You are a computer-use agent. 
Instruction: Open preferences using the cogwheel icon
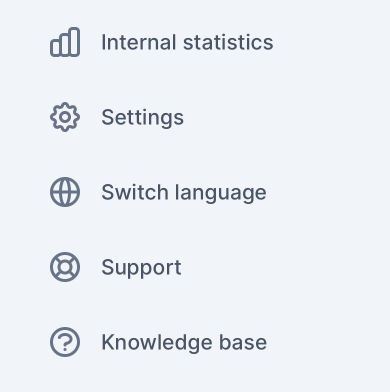click(65, 117)
